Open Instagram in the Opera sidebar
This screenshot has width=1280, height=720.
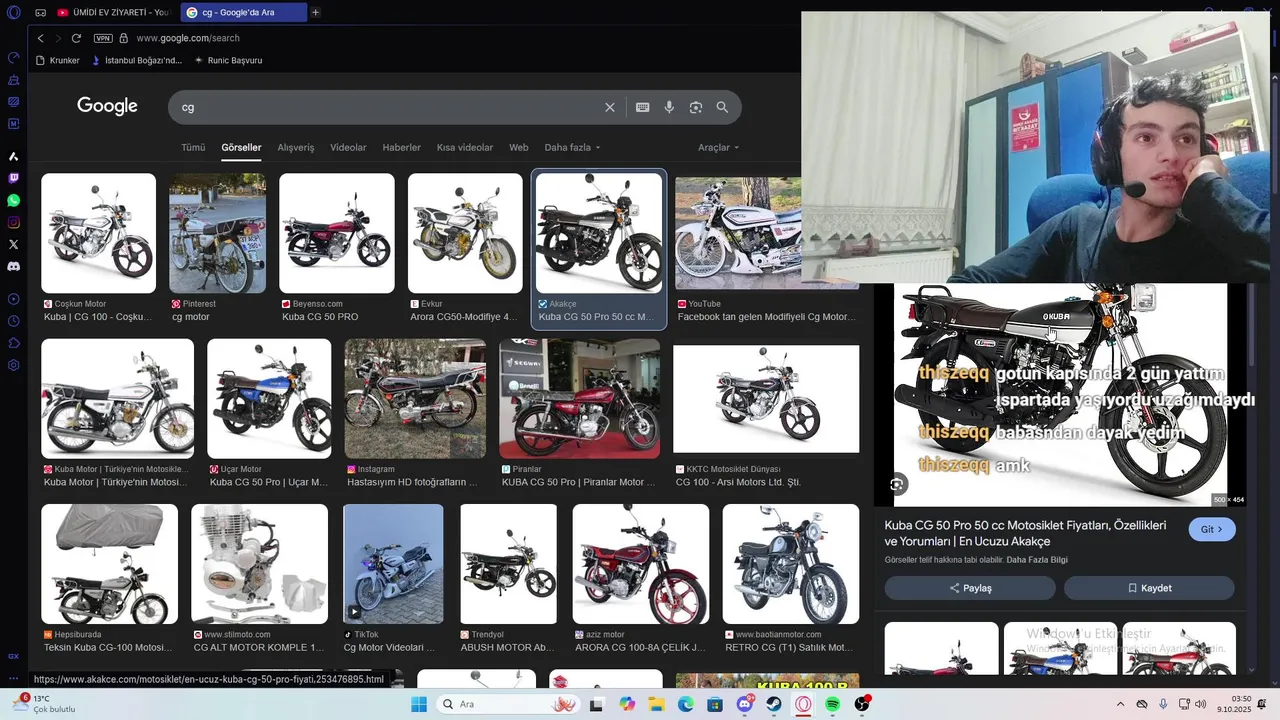13,222
